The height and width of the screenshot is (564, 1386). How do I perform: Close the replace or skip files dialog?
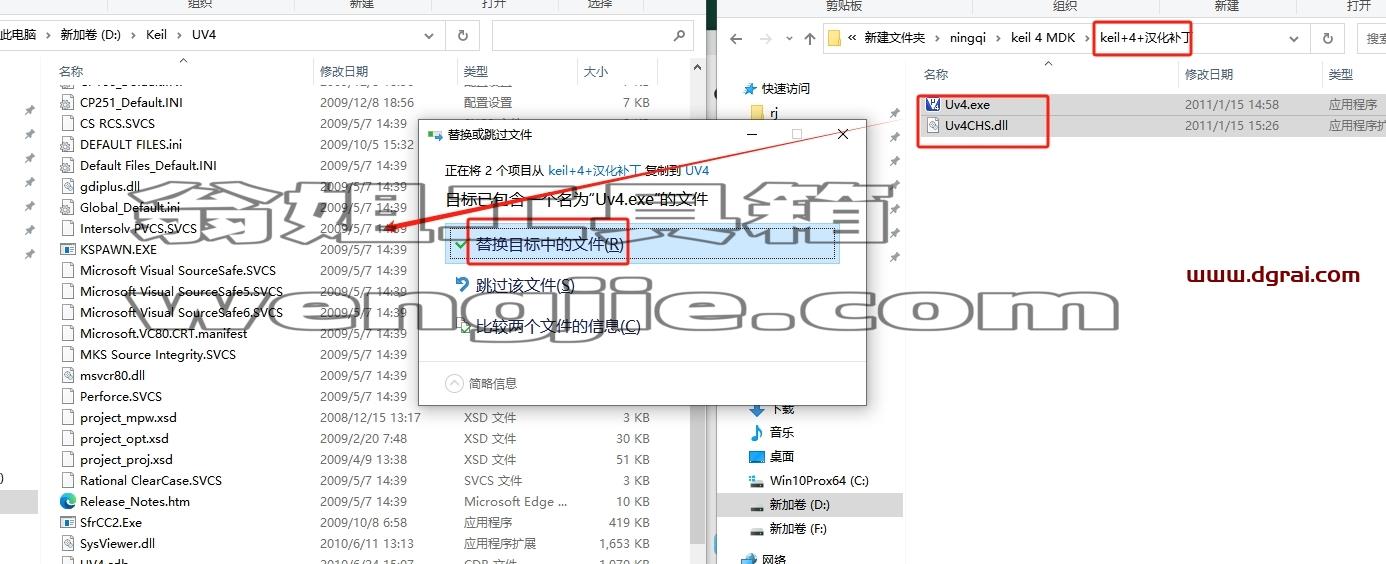click(843, 134)
